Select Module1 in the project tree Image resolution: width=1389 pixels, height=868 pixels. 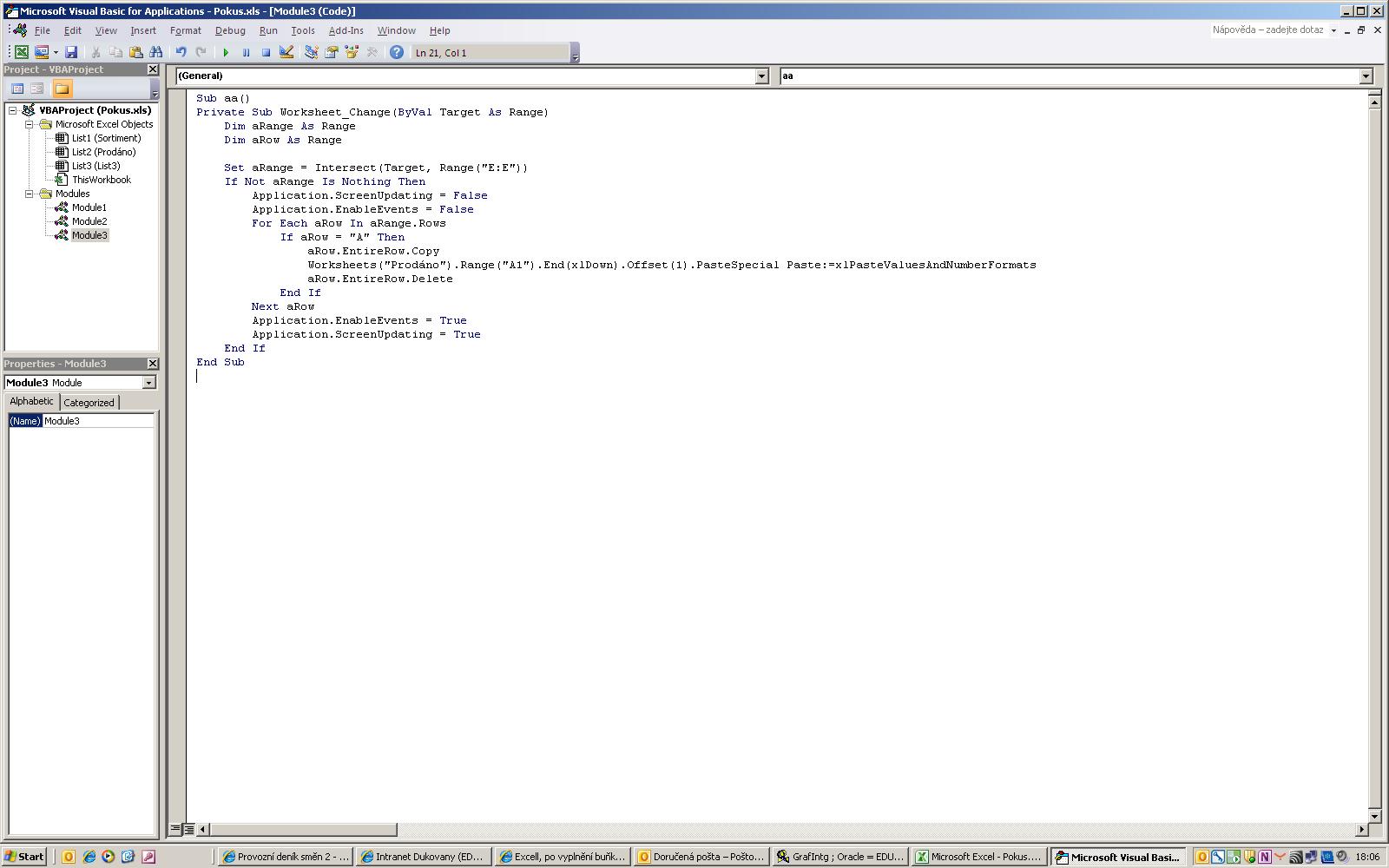pyautogui.click(x=89, y=207)
